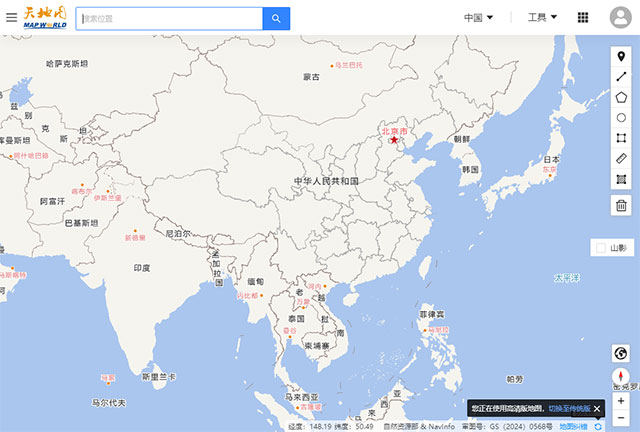This screenshot has height=432, width=640.
Task: Select the circle drawing tool
Action: click(x=621, y=117)
